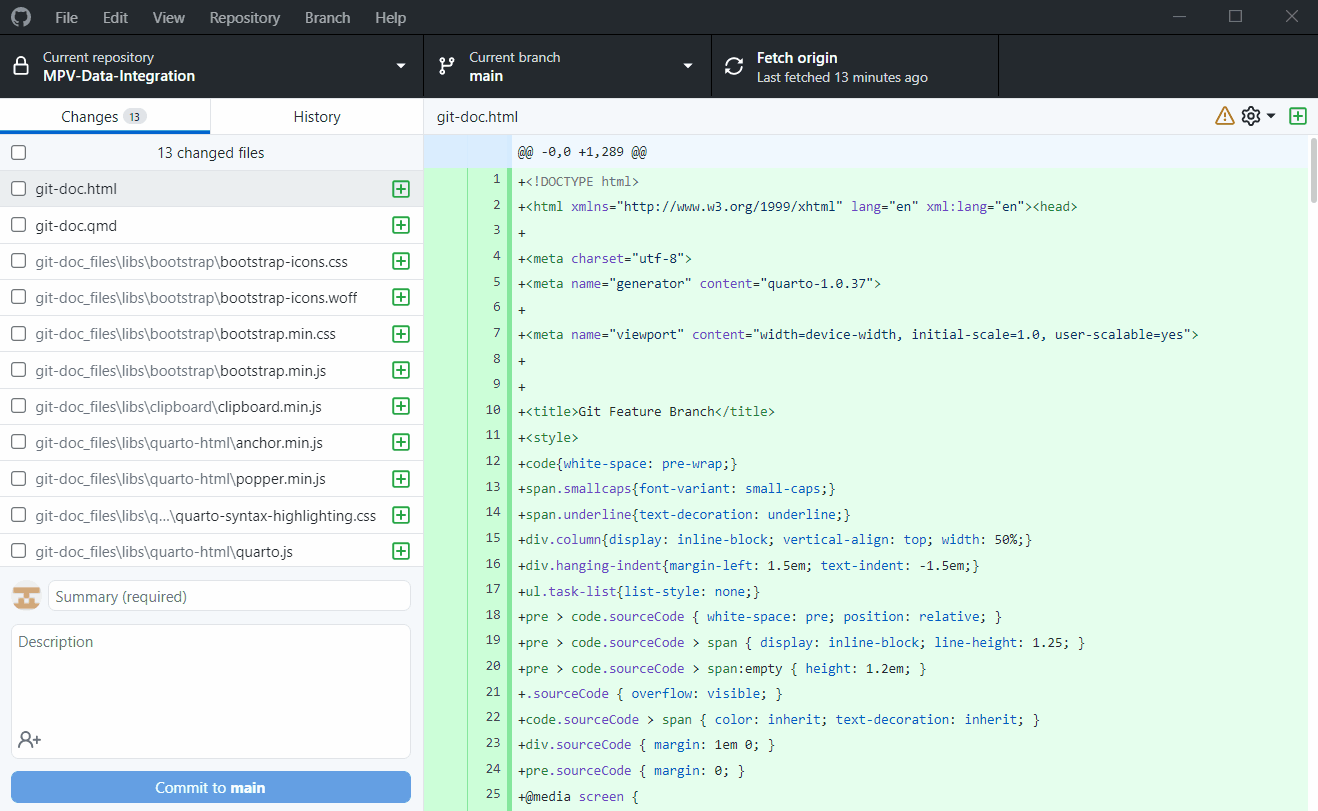Image resolution: width=1318 pixels, height=811 pixels.
Task: Click the fetch refresh arrows icon
Action: [x=733, y=65]
